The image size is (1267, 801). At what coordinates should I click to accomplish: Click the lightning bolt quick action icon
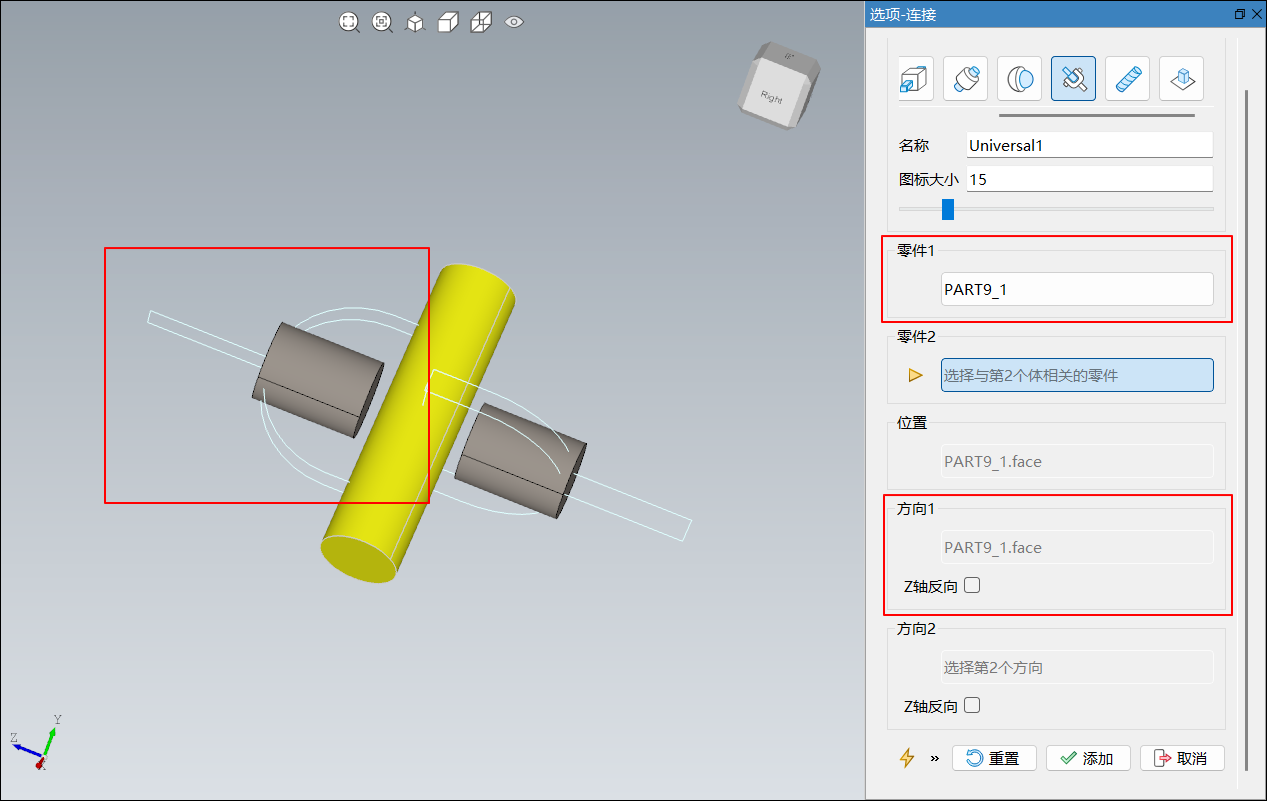(907, 758)
